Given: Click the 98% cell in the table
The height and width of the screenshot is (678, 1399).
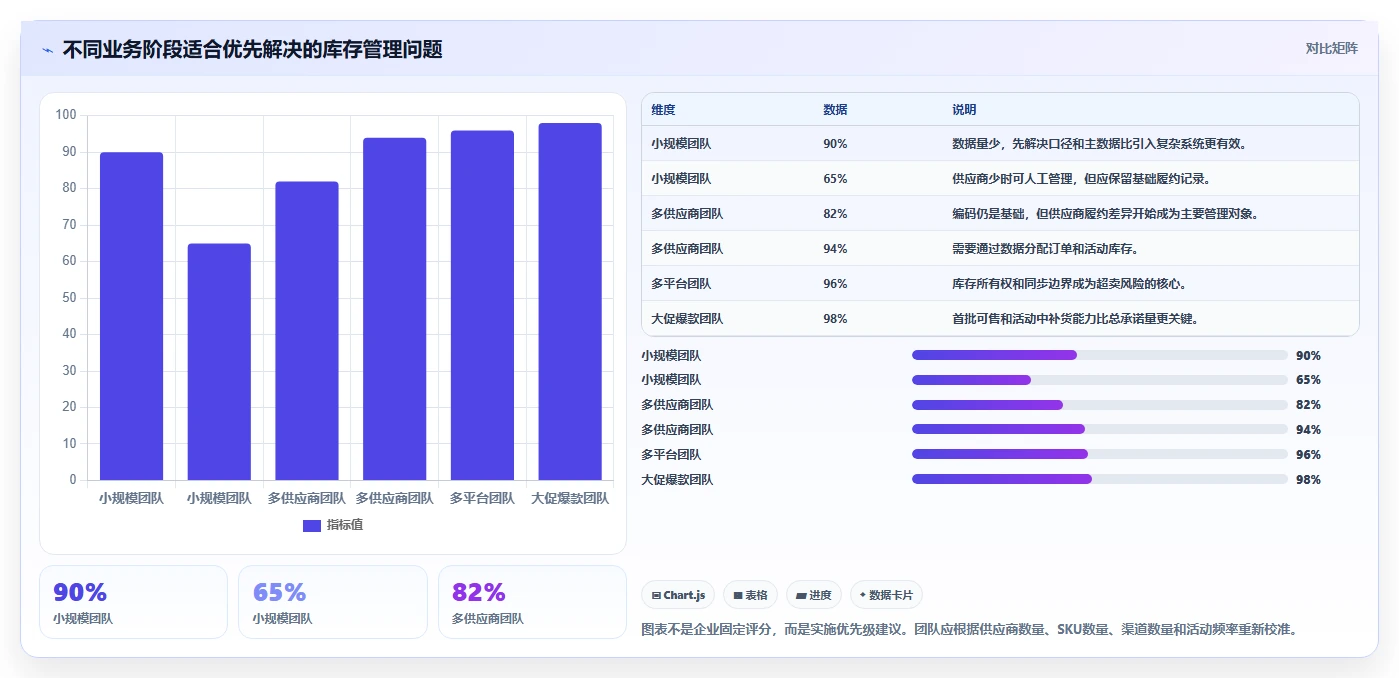Looking at the screenshot, I should 835,319.
